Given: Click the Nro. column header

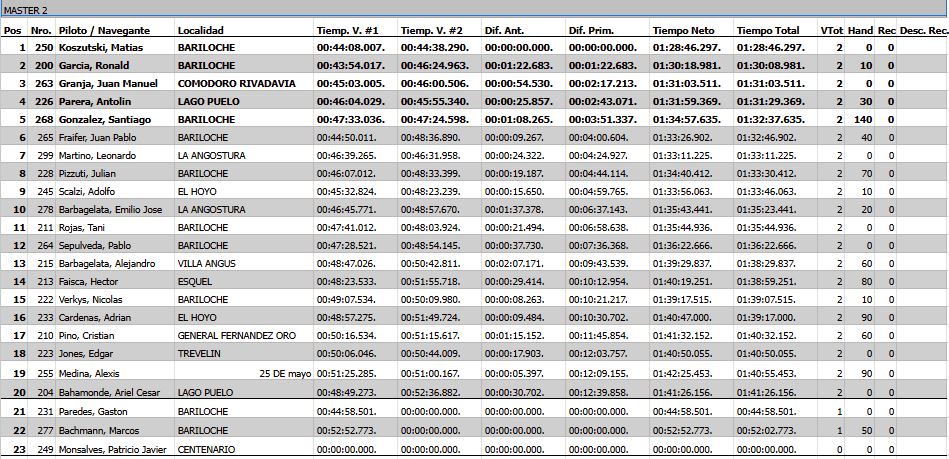Looking at the screenshot, I should (x=42, y=31).
